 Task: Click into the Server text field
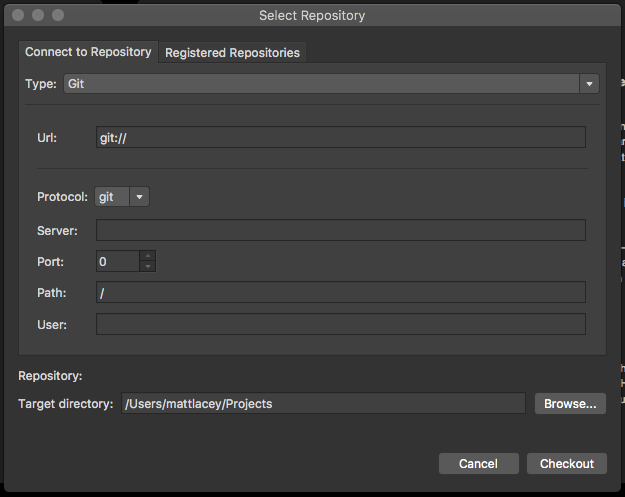(341, 230)
